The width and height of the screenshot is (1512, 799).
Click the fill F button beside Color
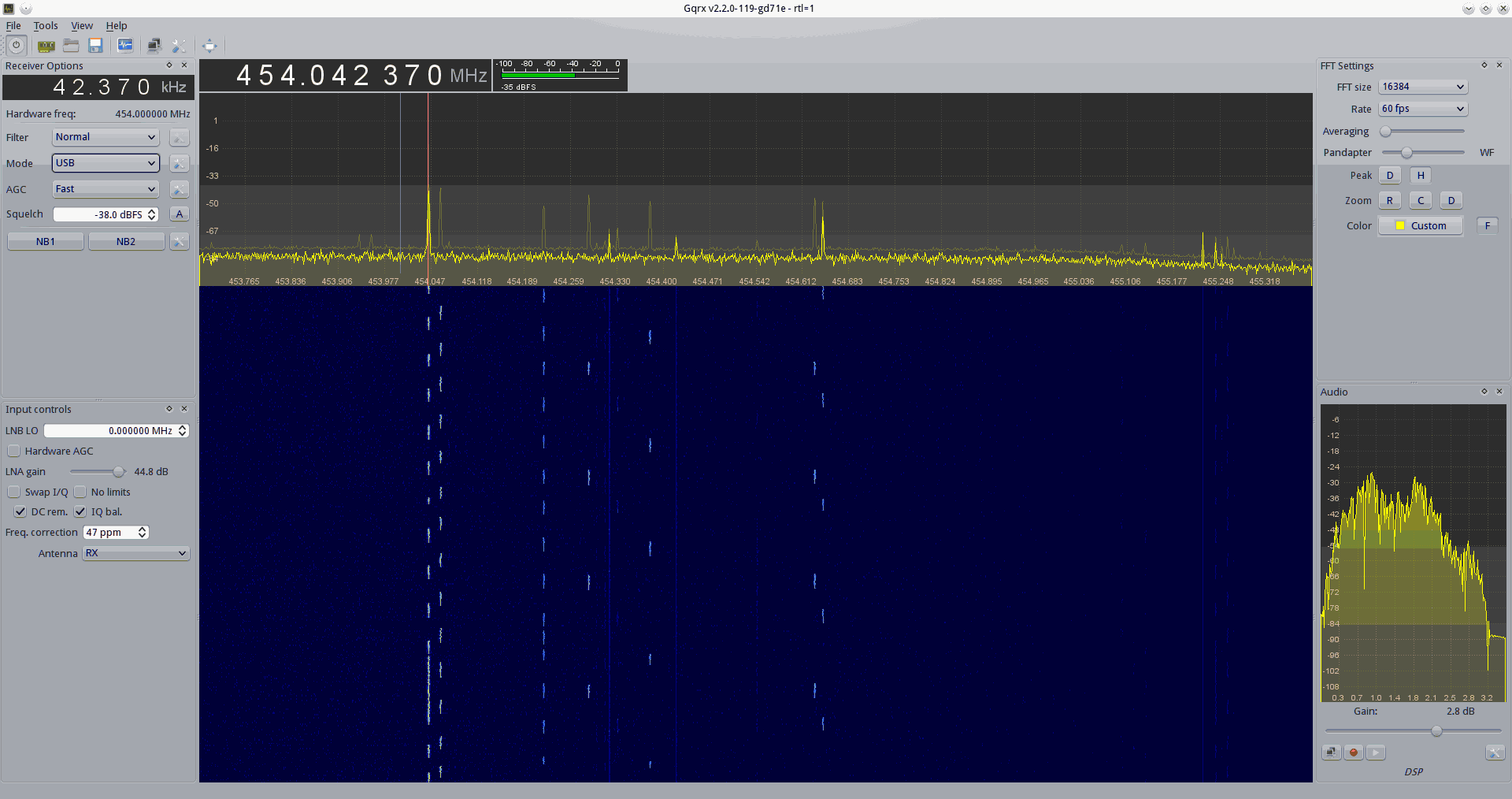coord(1488,226)
